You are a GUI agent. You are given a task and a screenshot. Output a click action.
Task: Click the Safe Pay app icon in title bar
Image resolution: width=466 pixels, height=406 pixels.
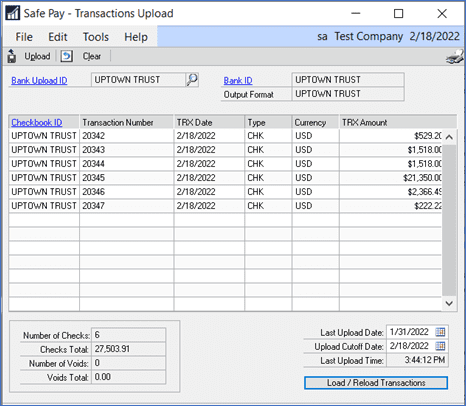(13, 13)
